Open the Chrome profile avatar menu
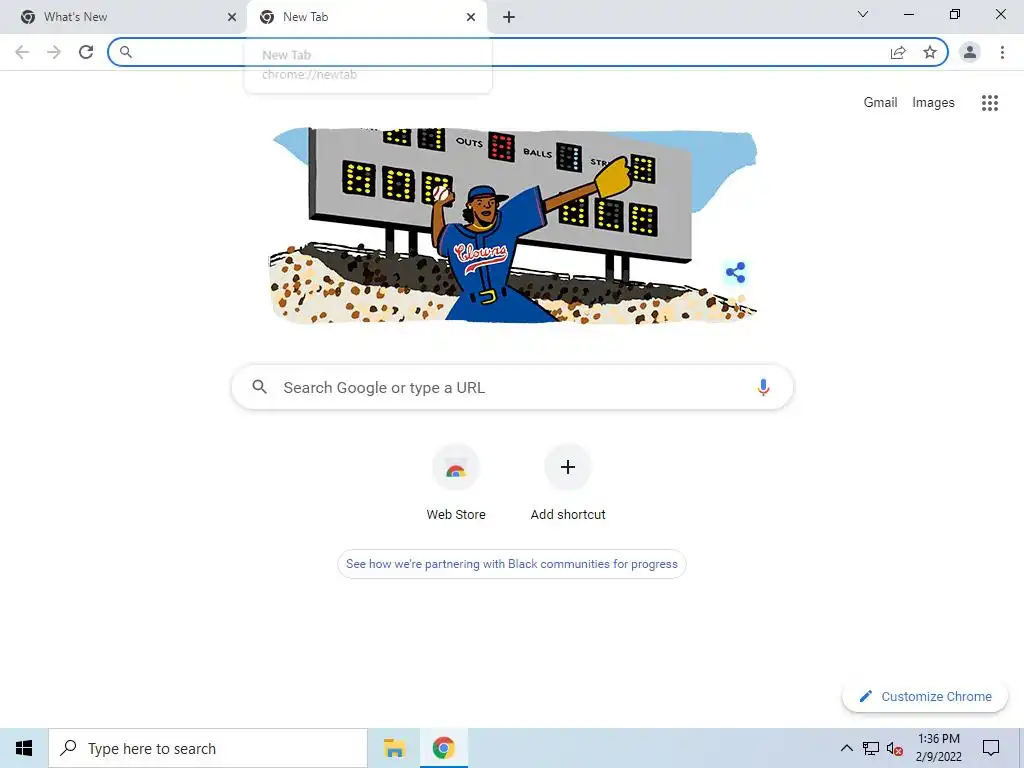Image resolution: width=1024 pixels, height=768 pixels. 970,52
